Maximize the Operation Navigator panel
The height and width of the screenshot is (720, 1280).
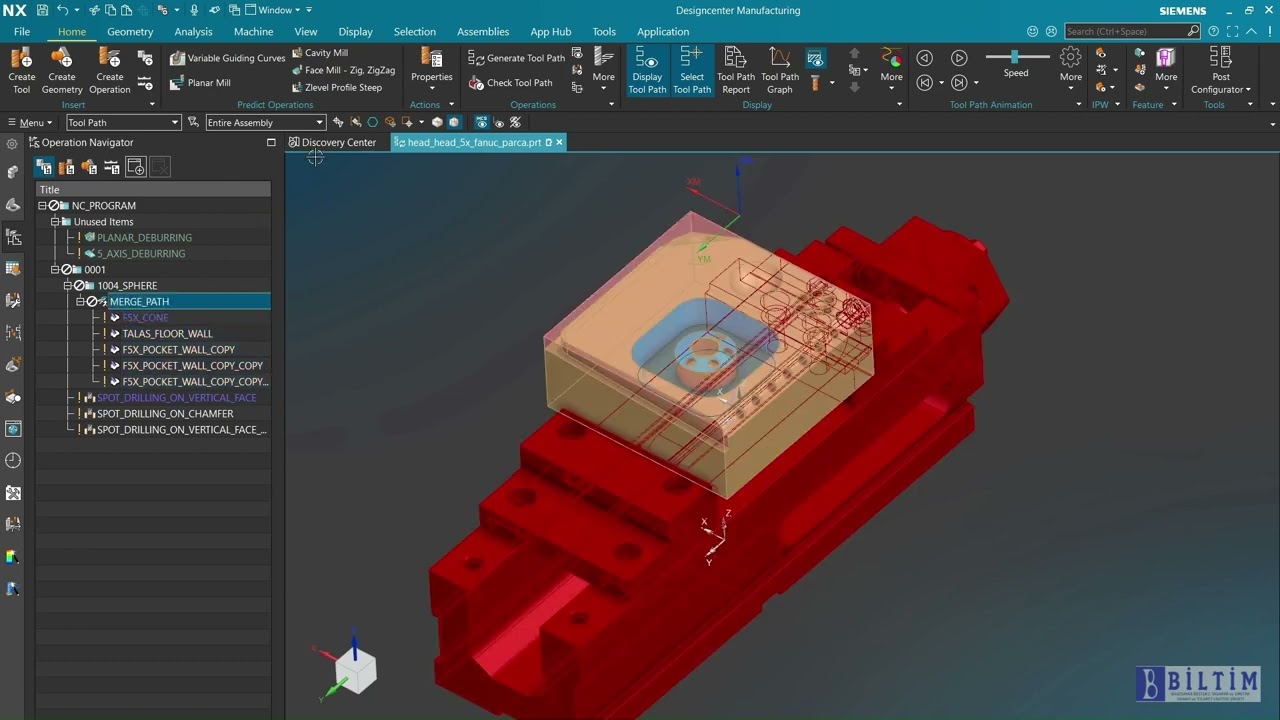[271, 143]
